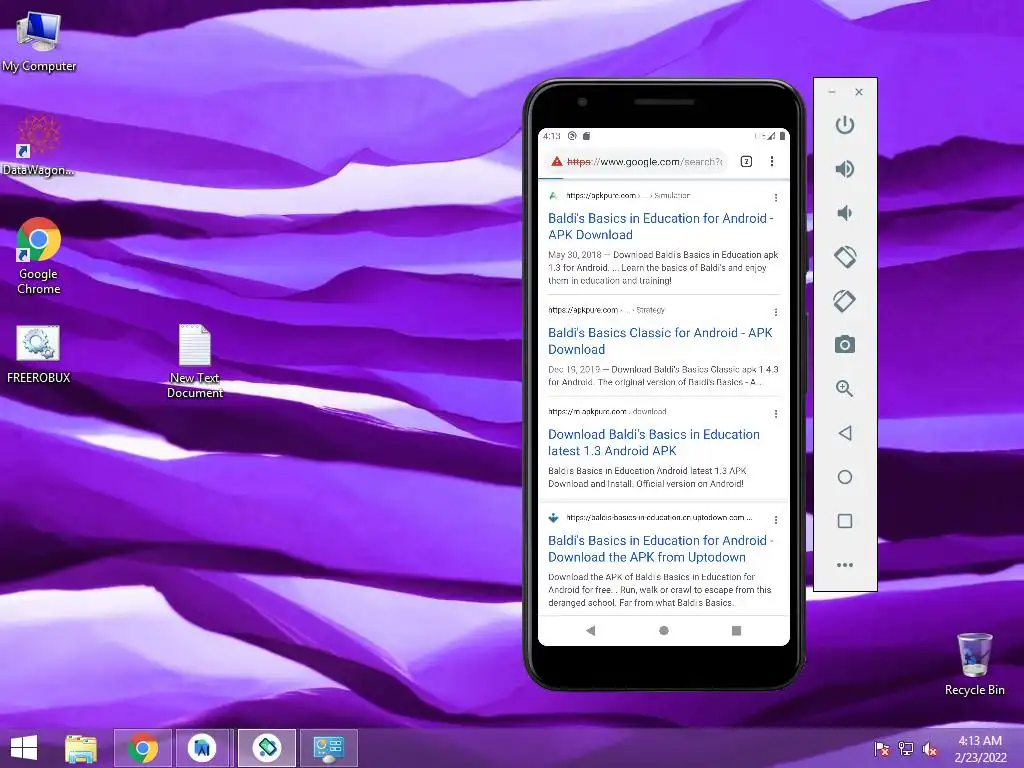
Task: Switch to Android Studio on the taskbar
Action: [x=202, y=748]
